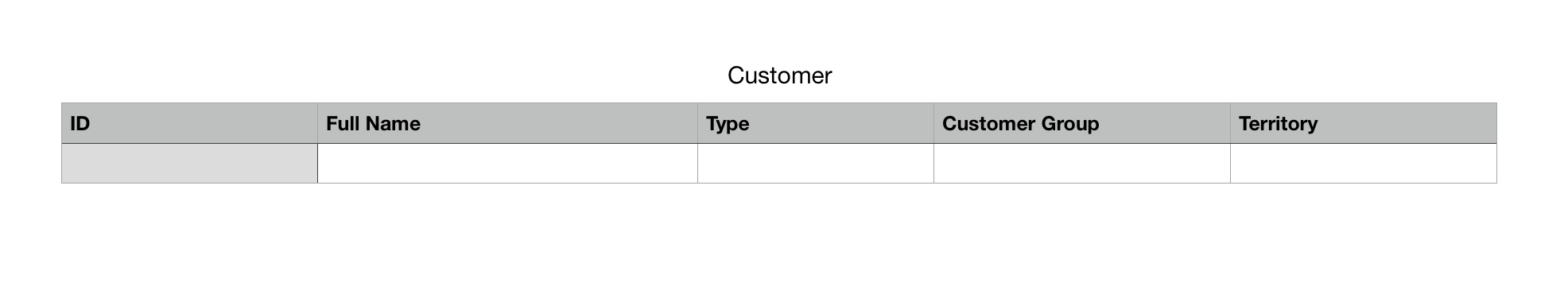
Task: Click the border between Type and Customer Group headers
Action: pos(933,123)
